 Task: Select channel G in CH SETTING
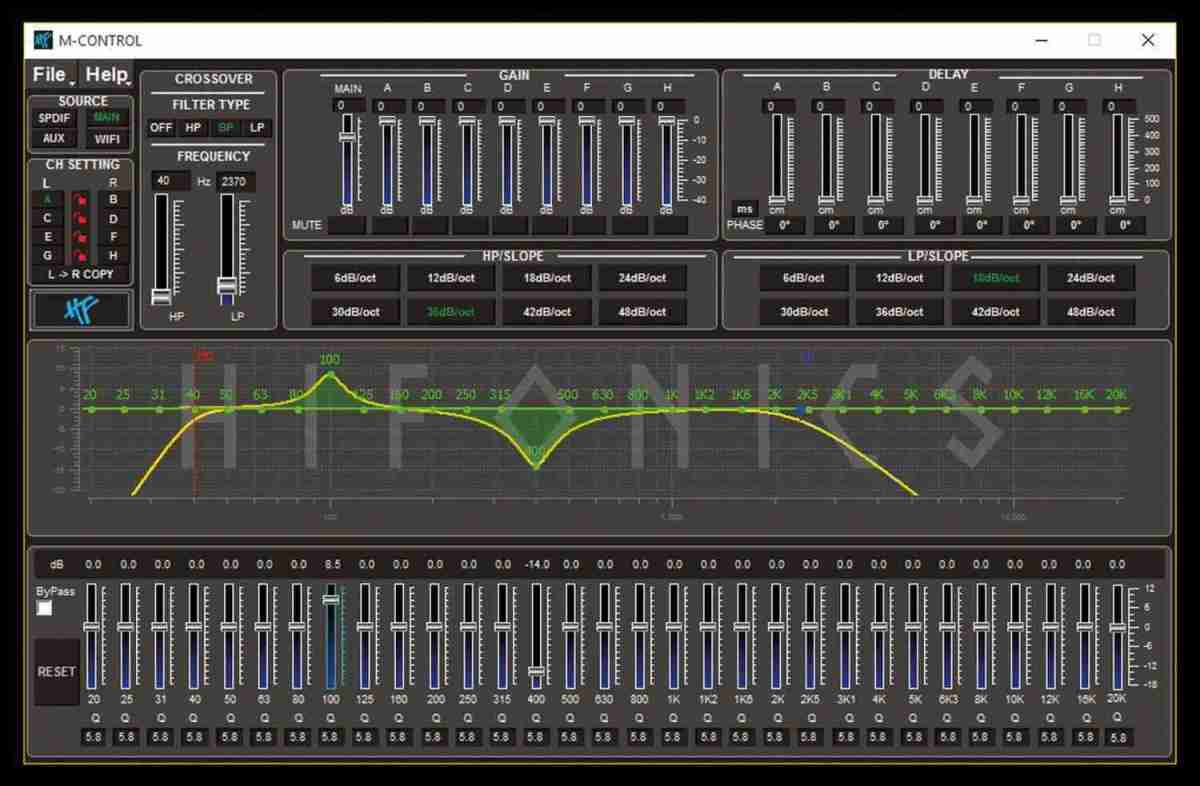(48, 256)
